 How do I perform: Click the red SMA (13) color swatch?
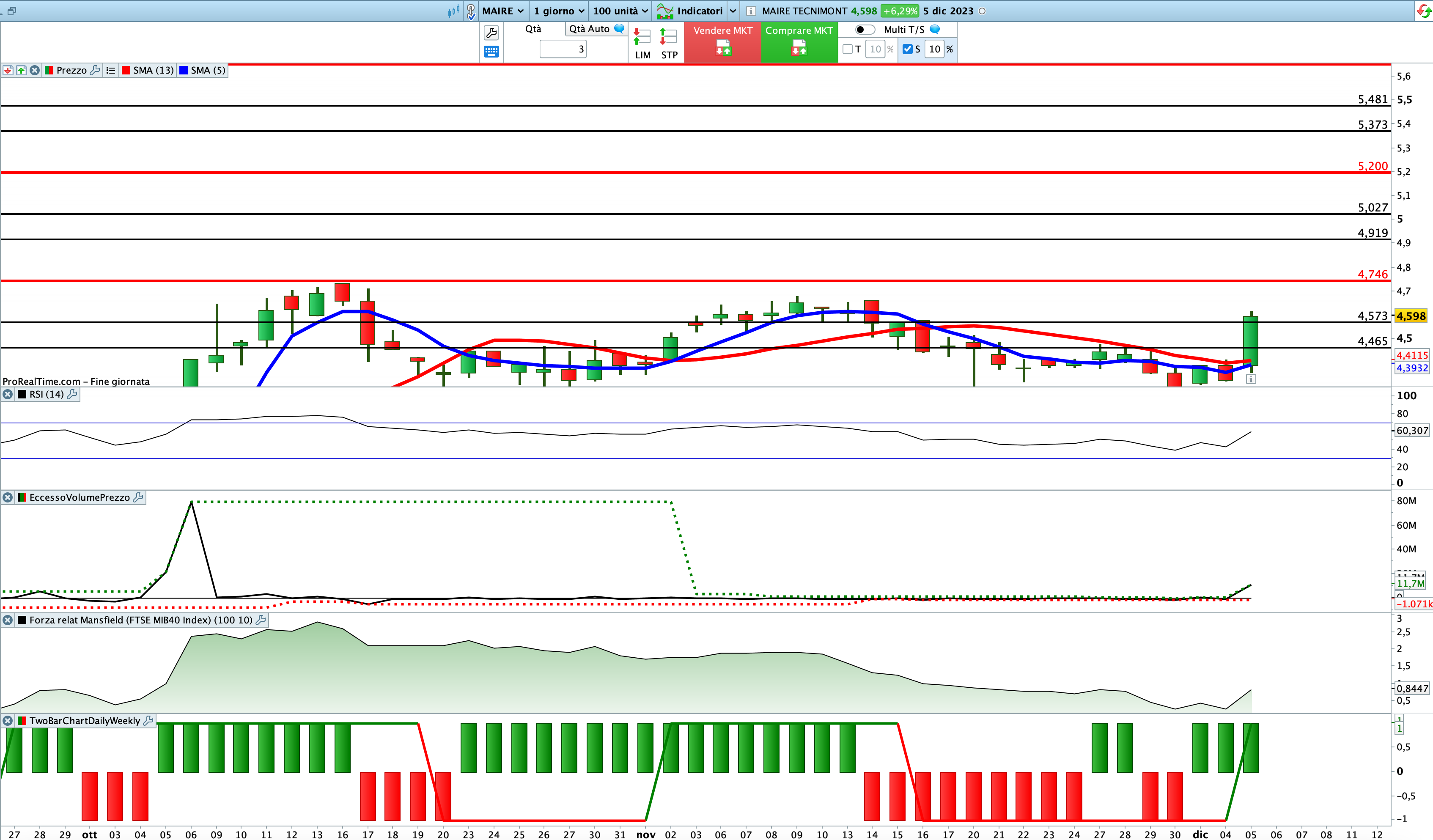pyautogui.click(x=126, y=70)
